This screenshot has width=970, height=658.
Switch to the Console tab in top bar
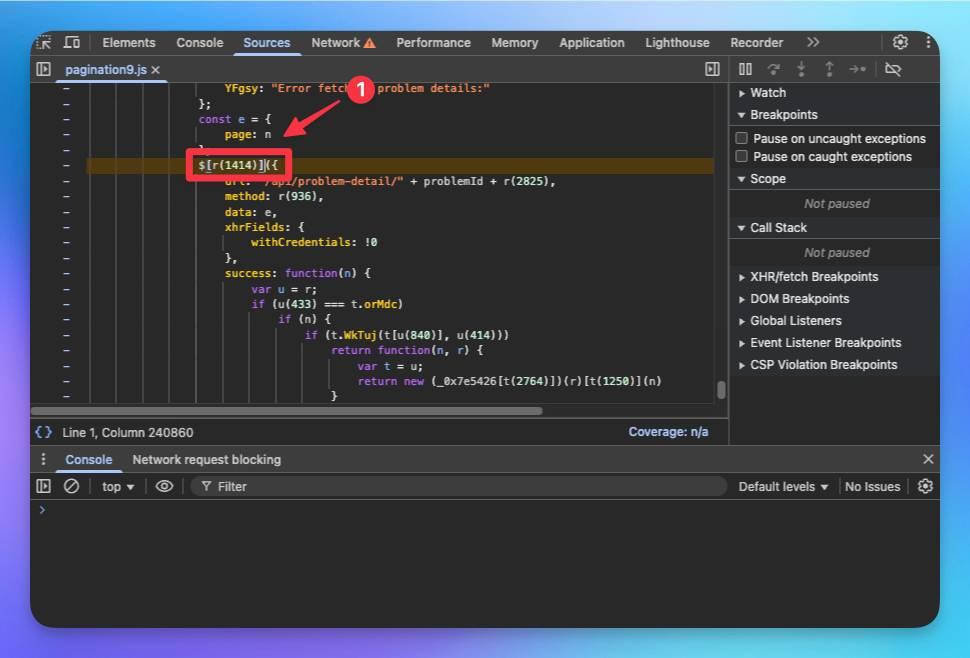[x=200, y=43]
